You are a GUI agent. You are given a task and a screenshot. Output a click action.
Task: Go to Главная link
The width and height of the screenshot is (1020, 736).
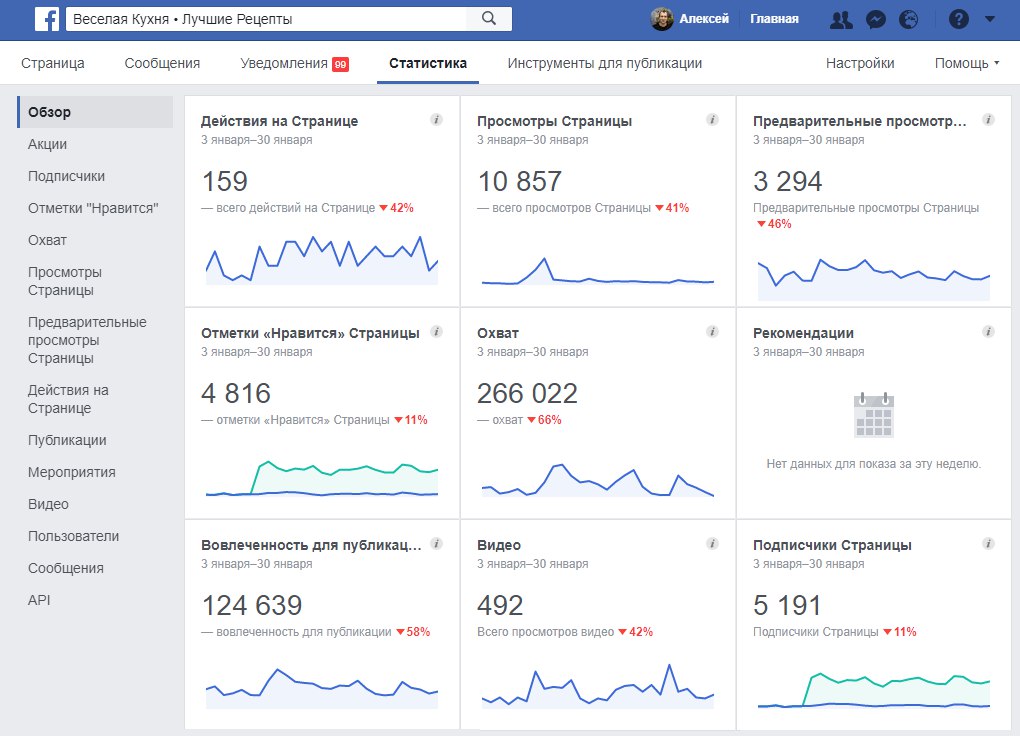tap(774, 19)
